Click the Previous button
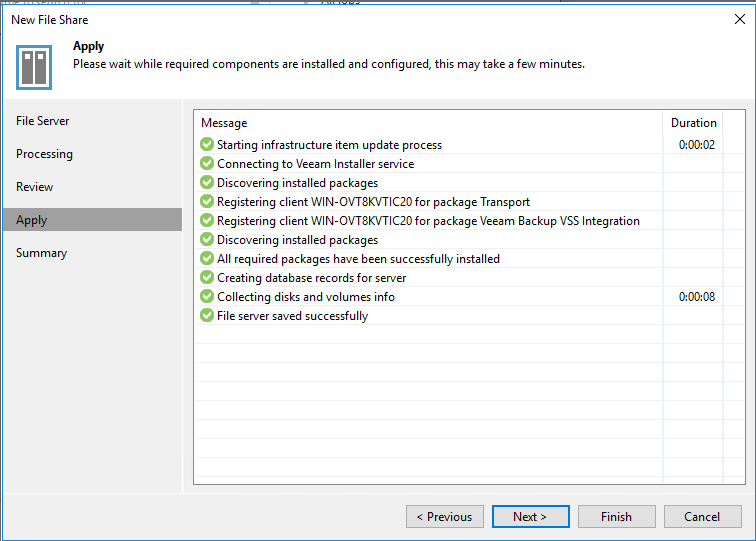 pyautogui.click(x=445, y=517)
